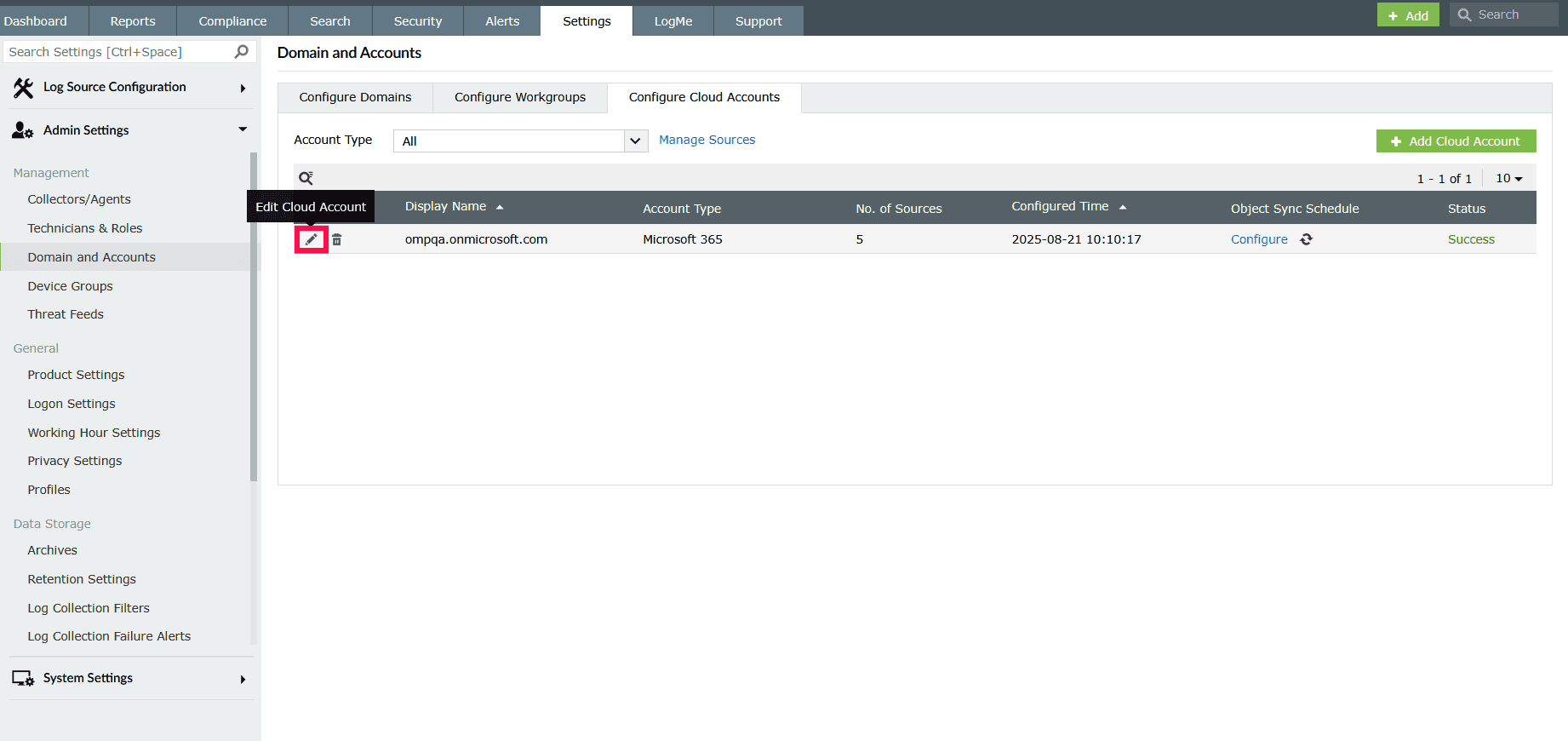Click the settings search magnifier icon
Viewport: 1568px width, 741px height.
(x=242, y=52)
